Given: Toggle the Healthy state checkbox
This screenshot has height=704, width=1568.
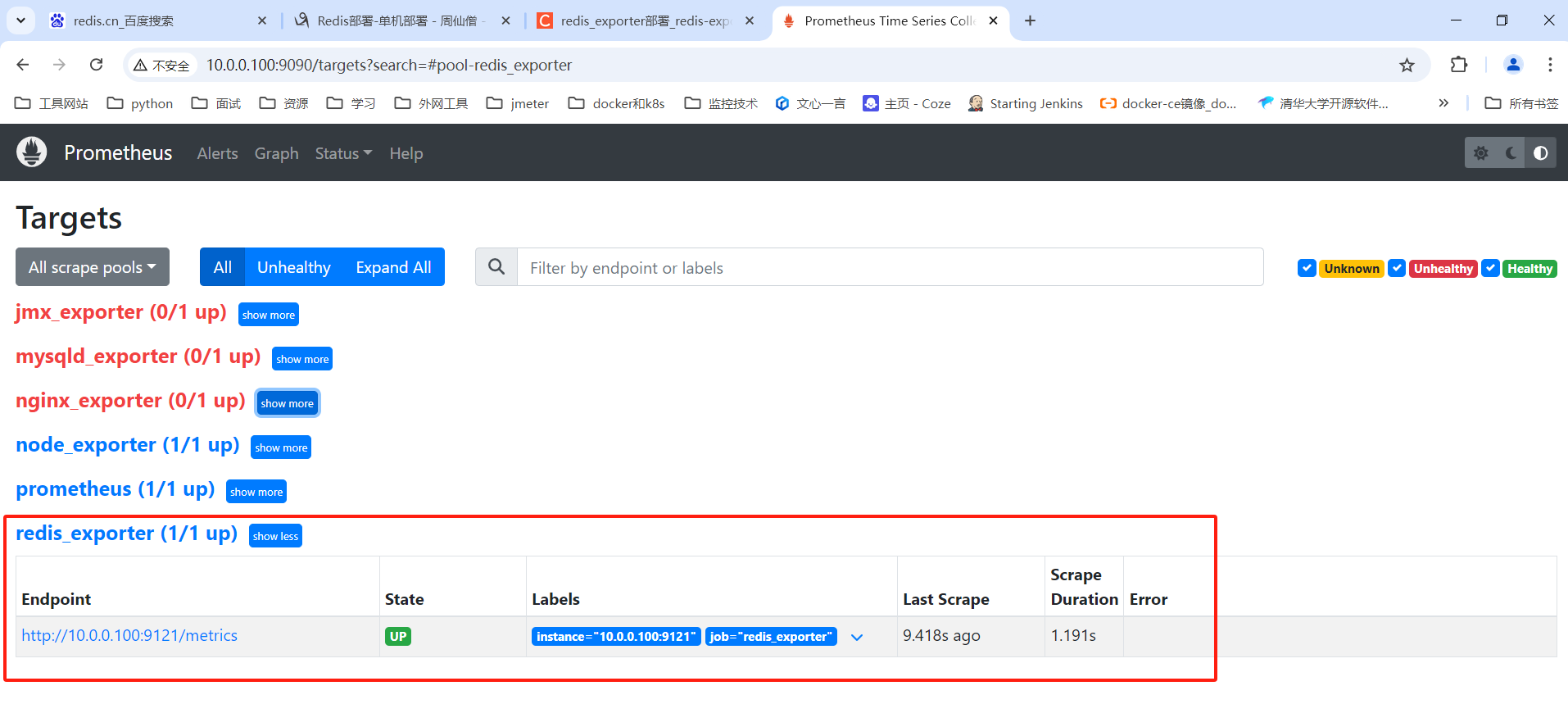Looking at the screenshot, I should pyautogui.click(x=1491, y=268).
